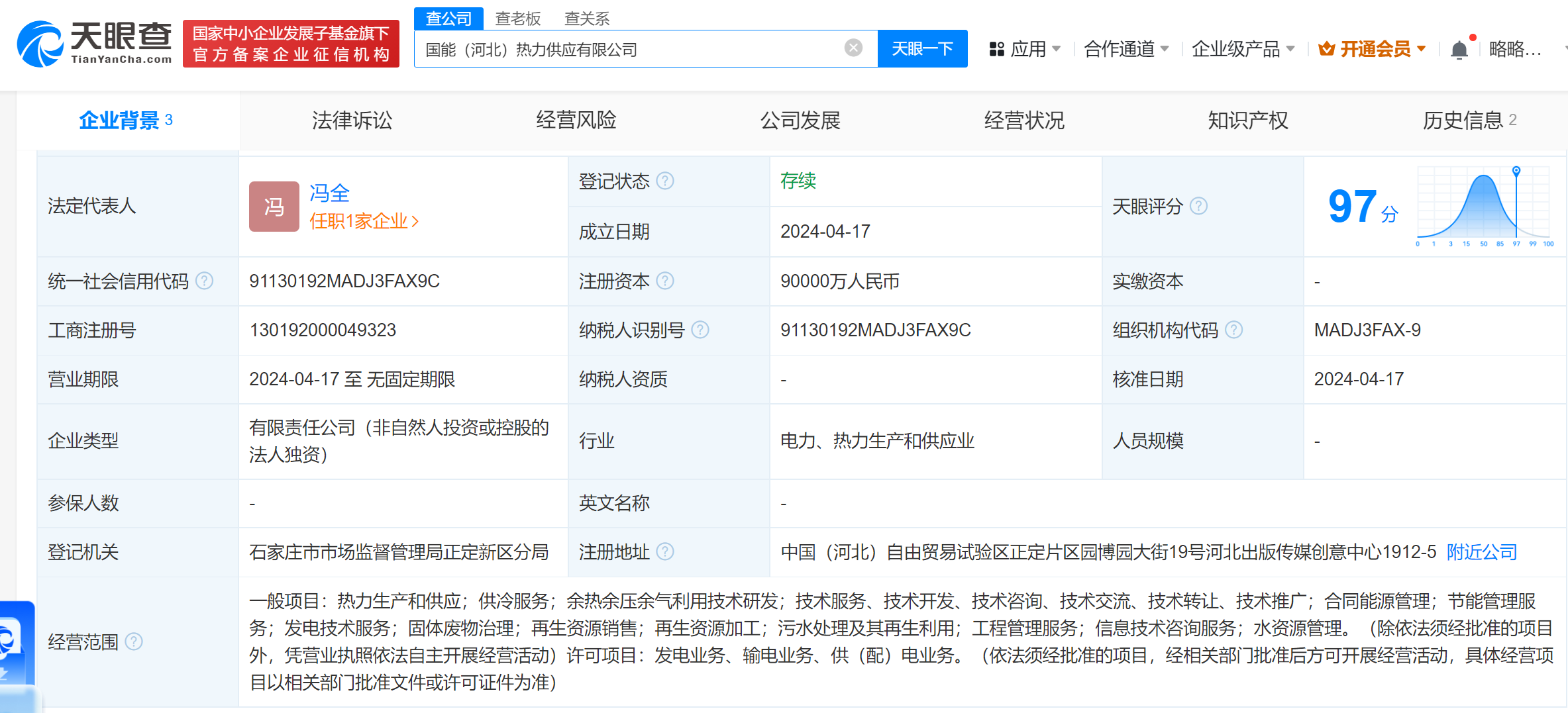Click the Tianyancha logo
Screen dimensions: 1568x713
[x=94, y=44]
